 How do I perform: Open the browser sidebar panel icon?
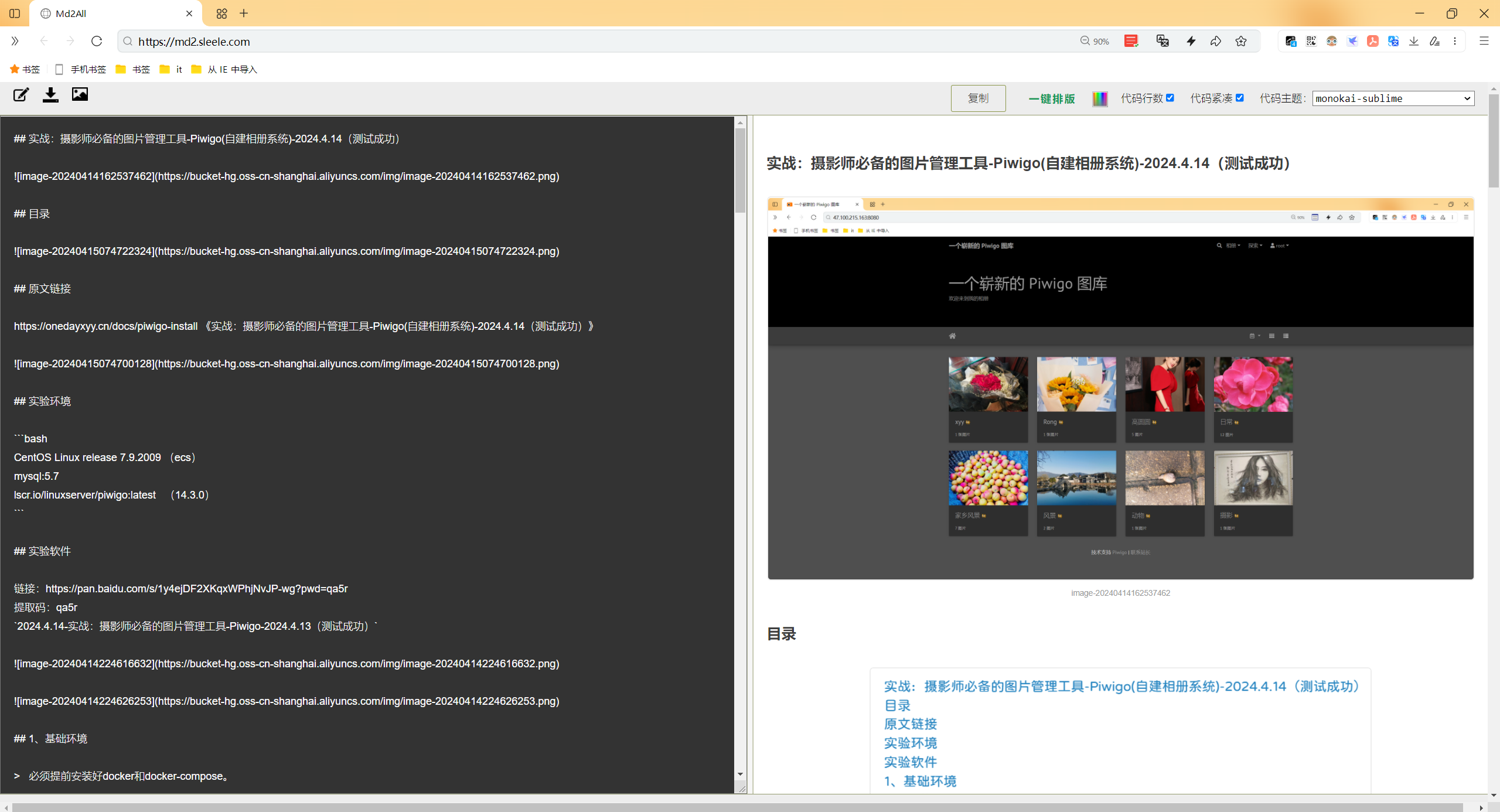(x=15, y=13)
